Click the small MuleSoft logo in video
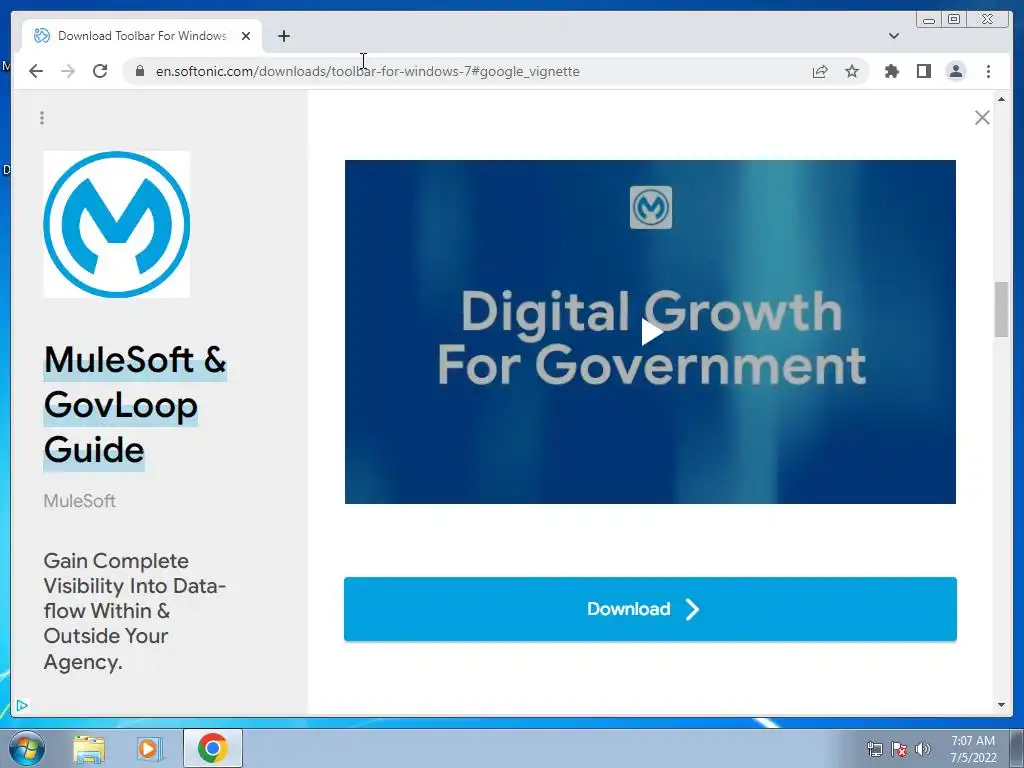The height and width of the screenshot is (768, 1024). 650,208
